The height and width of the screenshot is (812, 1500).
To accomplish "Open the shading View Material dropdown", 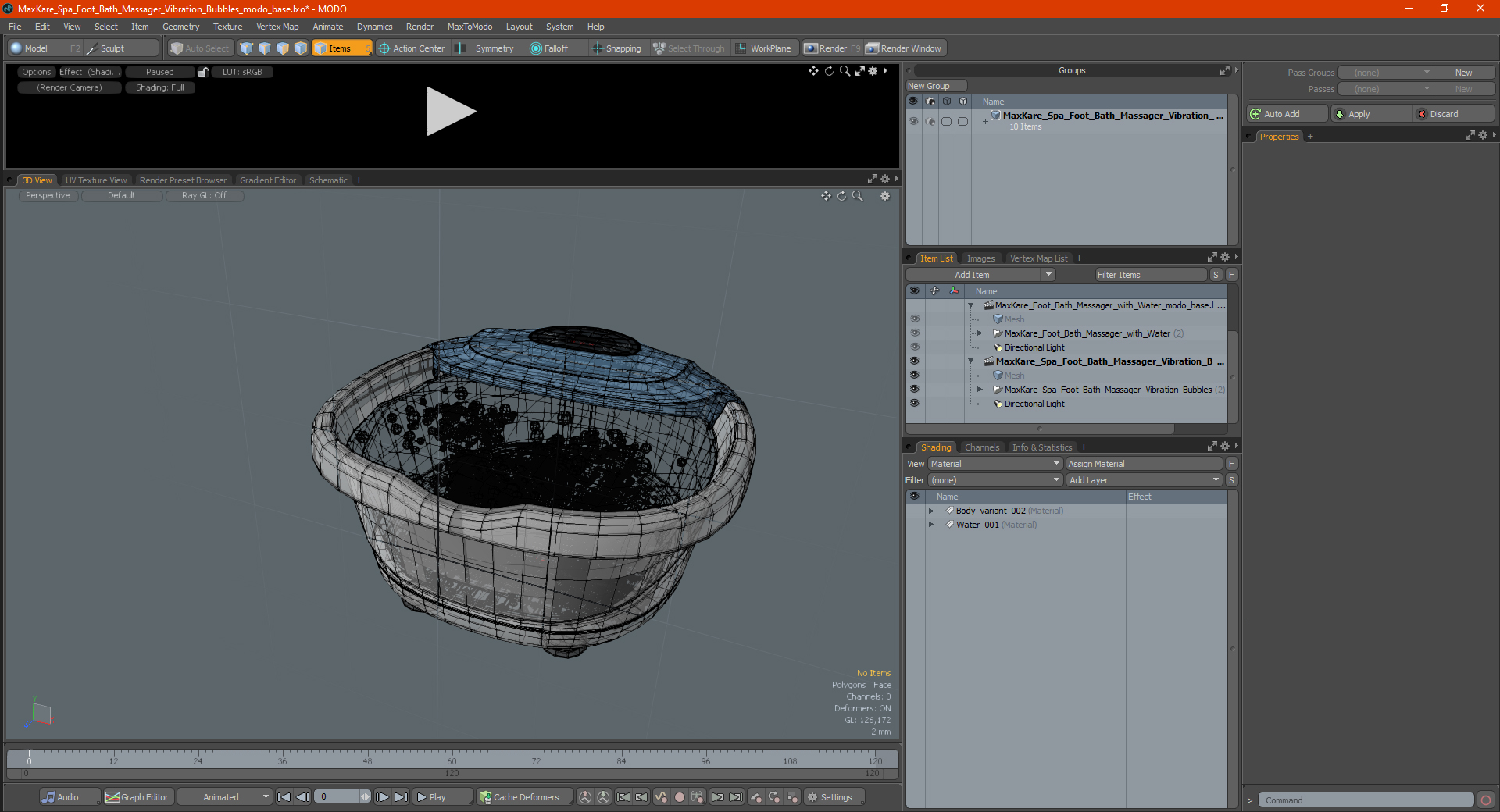I will point(995,464).
